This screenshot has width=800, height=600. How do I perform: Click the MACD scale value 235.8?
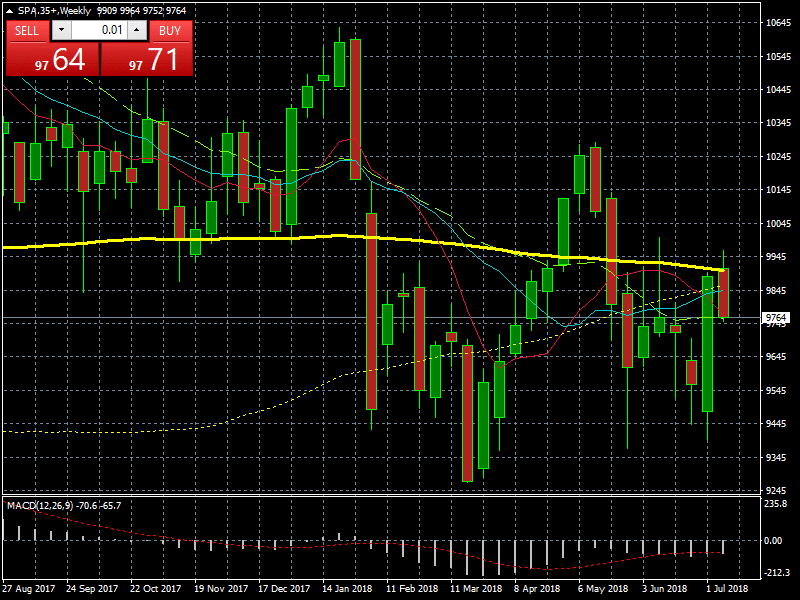pyautogui.click(x=775, y=505)
